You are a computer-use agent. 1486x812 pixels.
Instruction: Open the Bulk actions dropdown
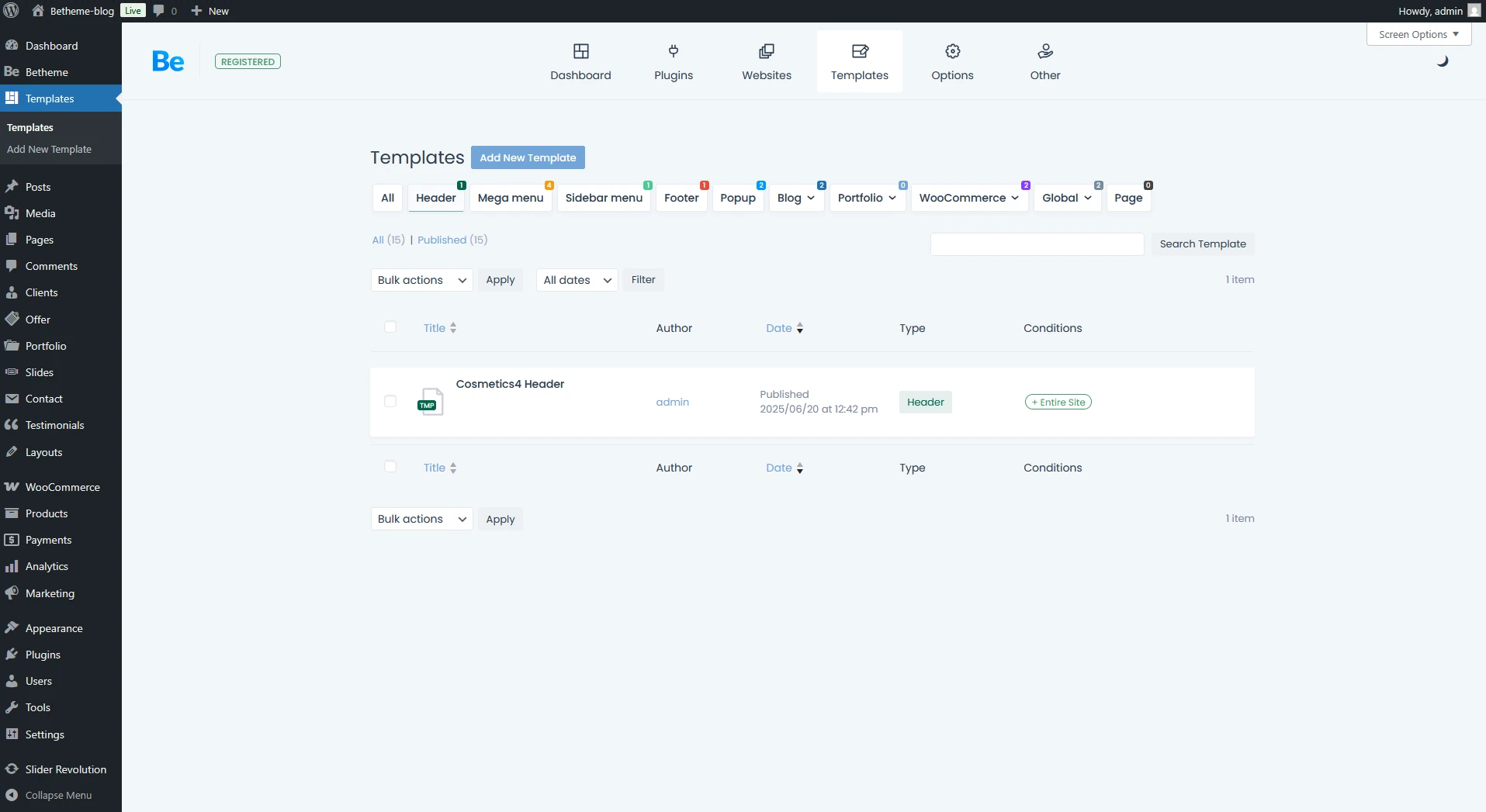tap(421, 279)
